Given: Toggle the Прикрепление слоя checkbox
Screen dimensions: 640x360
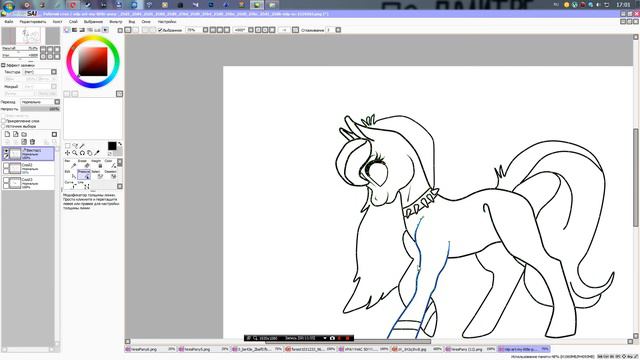Looking at the screenshot, I should [x=4, y=121].
